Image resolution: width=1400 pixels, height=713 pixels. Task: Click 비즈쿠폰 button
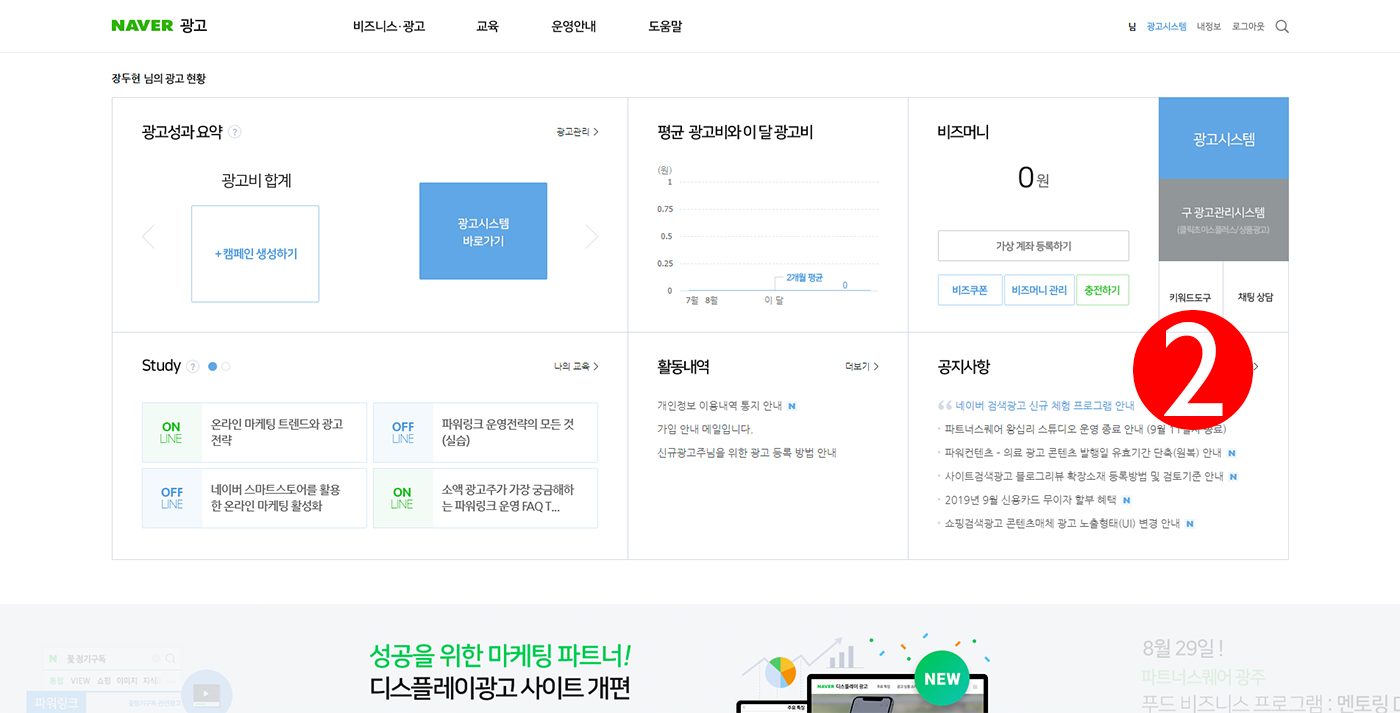970,290
